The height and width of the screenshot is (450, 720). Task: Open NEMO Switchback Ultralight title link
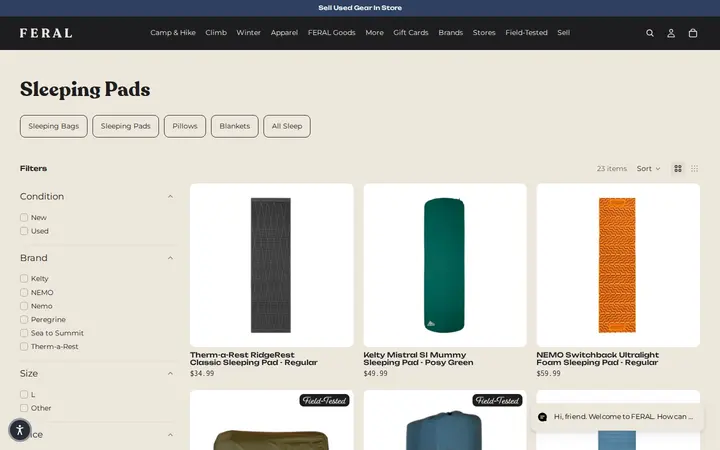(x=597, y=359)
